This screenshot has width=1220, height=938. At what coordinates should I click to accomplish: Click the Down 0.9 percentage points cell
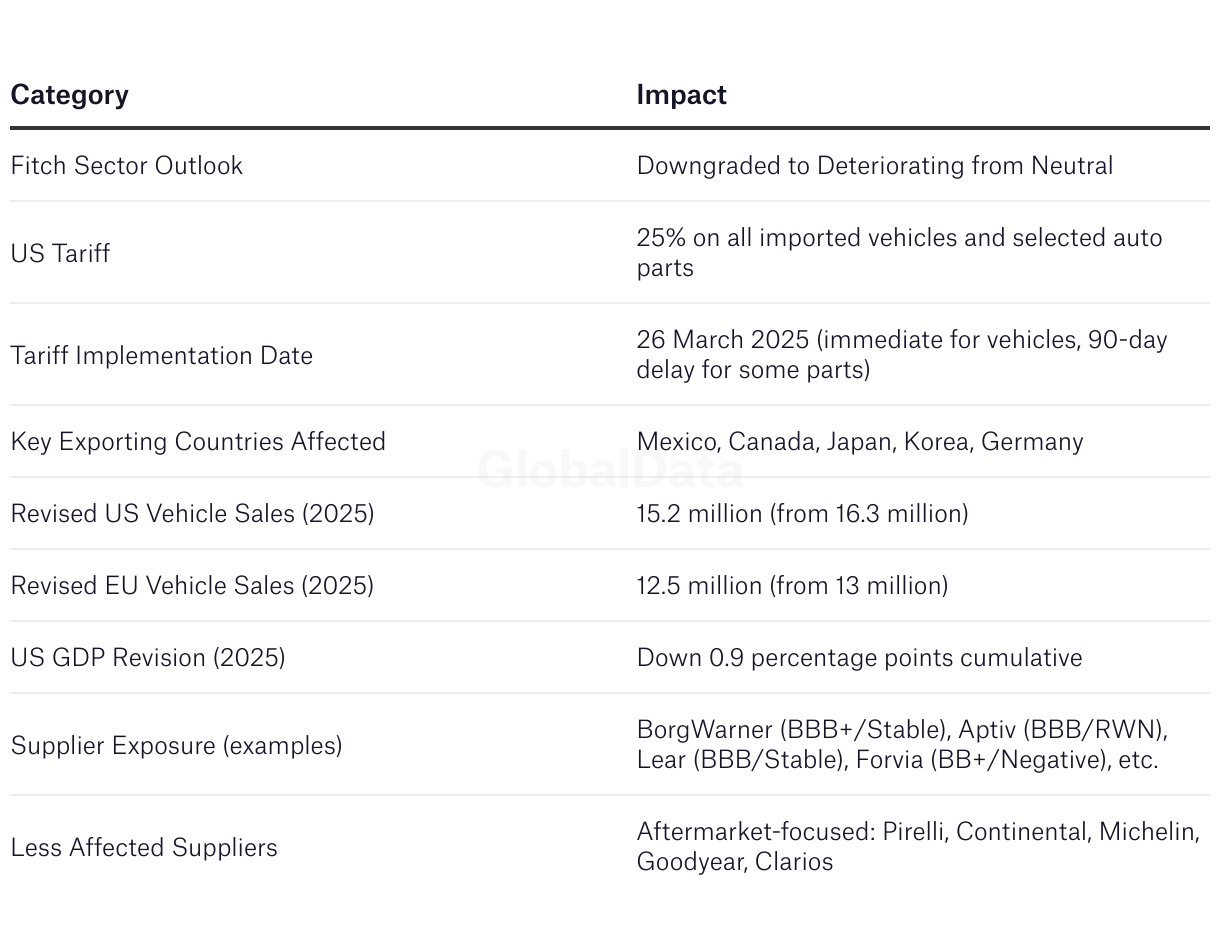point(859,657)
